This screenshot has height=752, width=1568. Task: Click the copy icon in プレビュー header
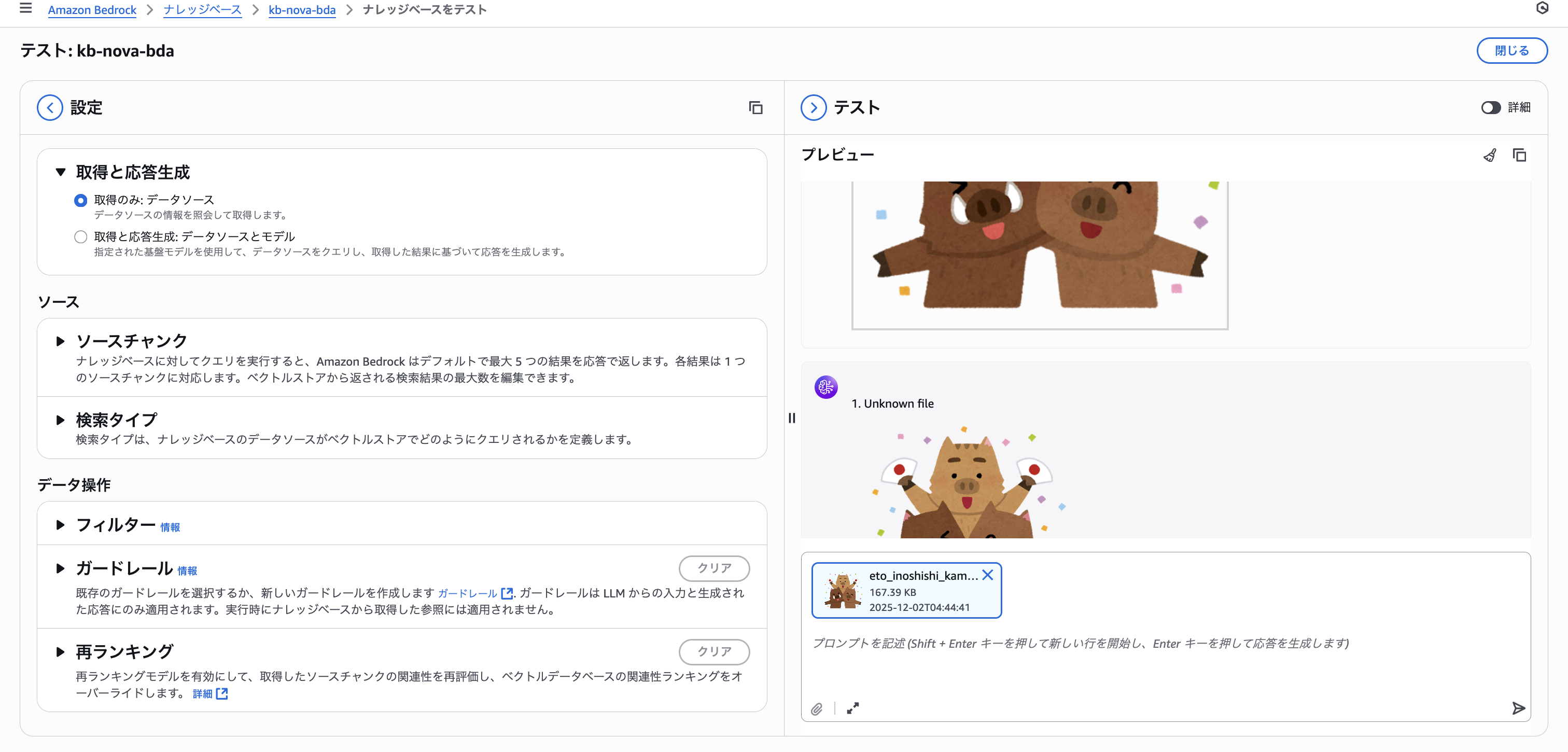coord(1519,155)
